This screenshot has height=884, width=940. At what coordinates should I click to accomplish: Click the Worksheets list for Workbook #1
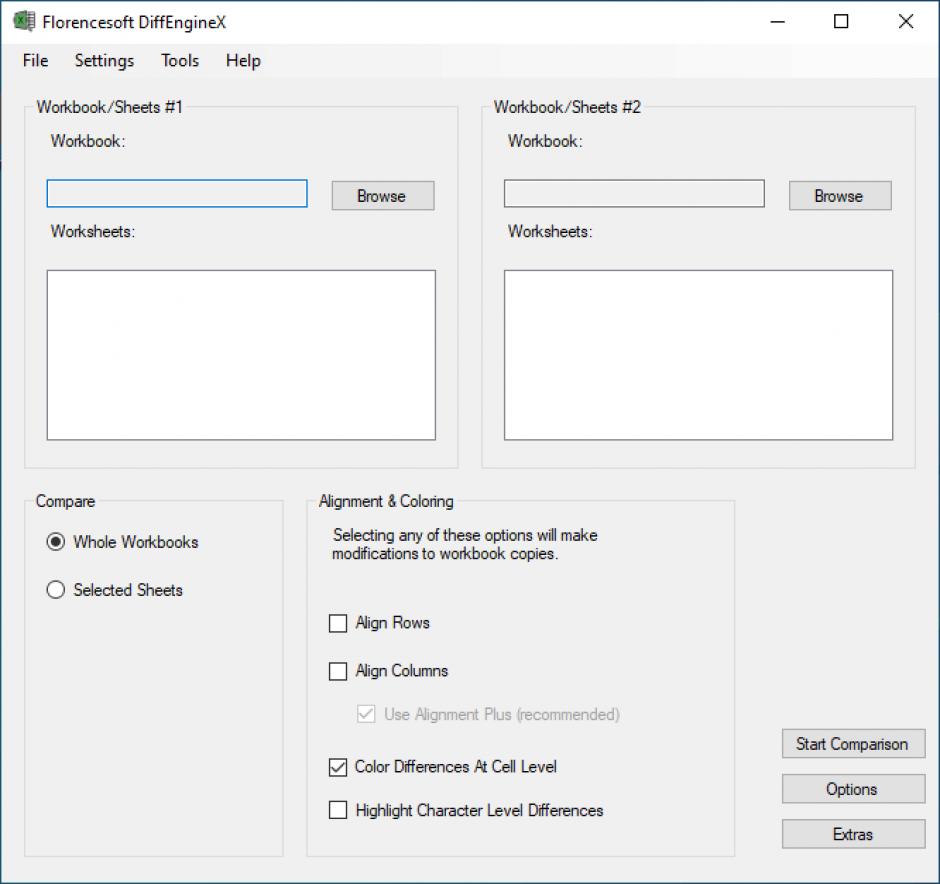241,355
